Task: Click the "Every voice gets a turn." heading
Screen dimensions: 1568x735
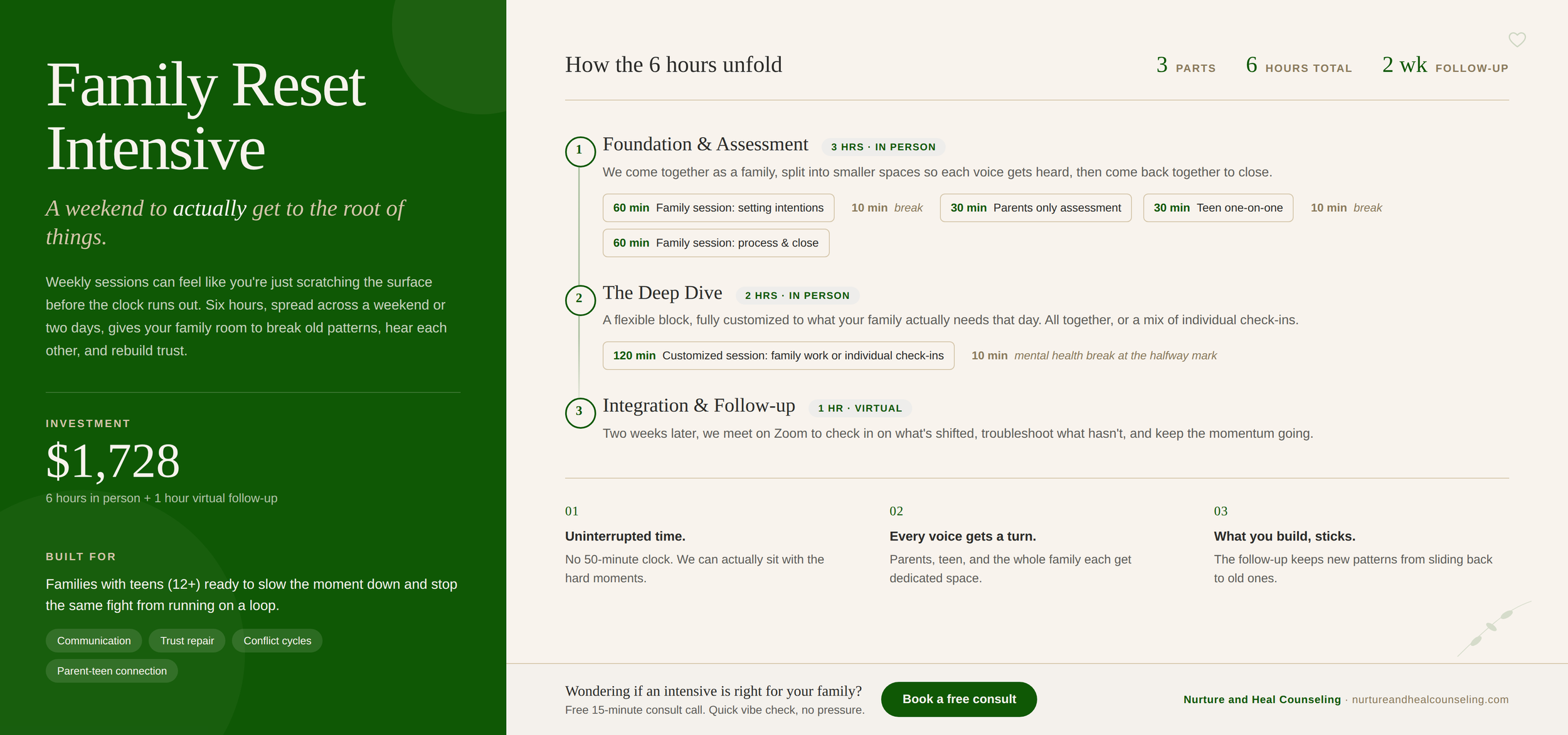Action: point(962,536)
